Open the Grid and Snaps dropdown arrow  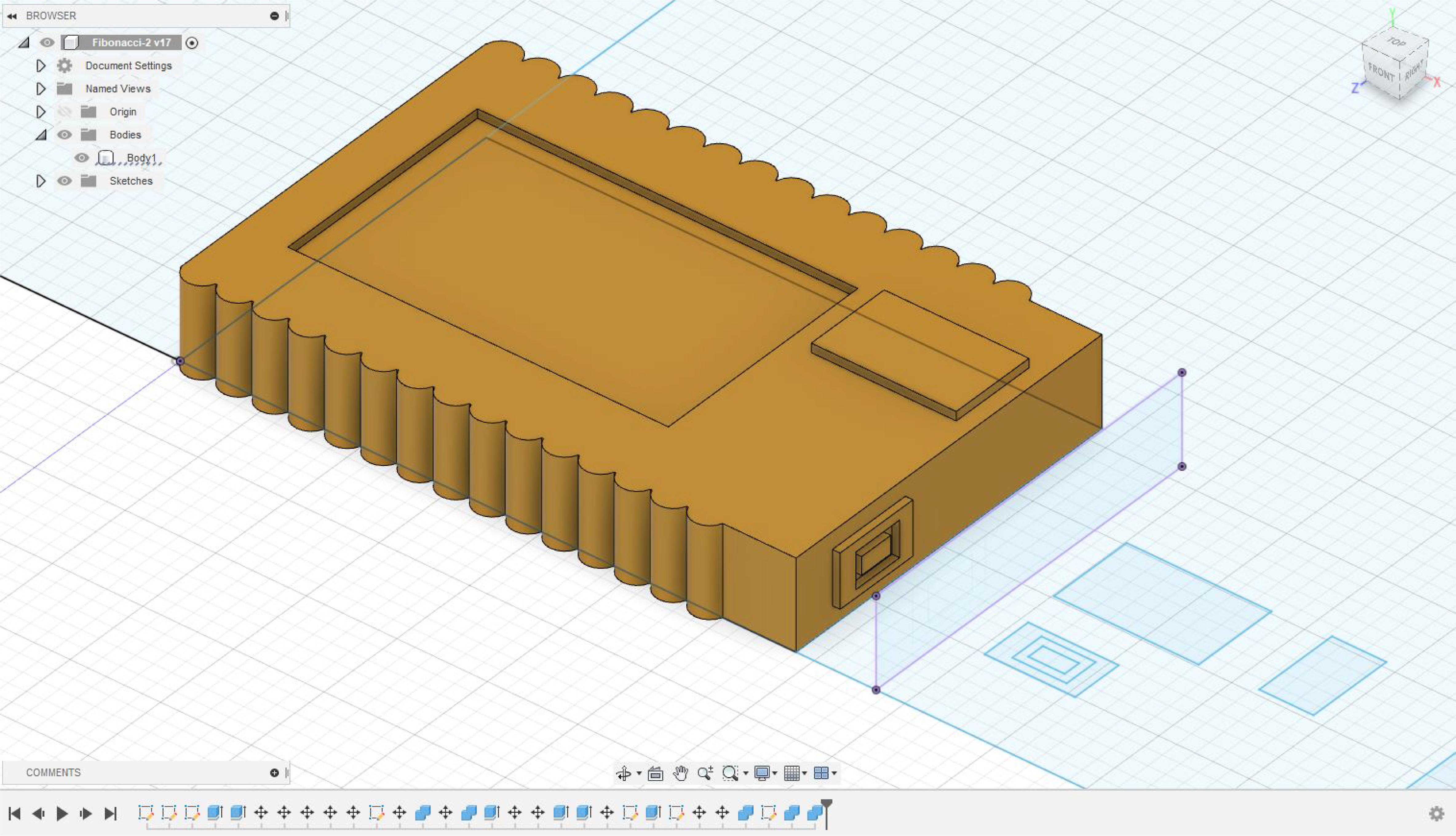click(804, 773)
